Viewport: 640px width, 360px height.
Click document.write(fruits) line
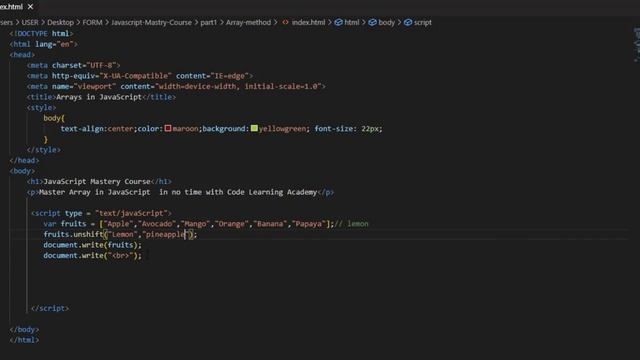coord(93,245)
